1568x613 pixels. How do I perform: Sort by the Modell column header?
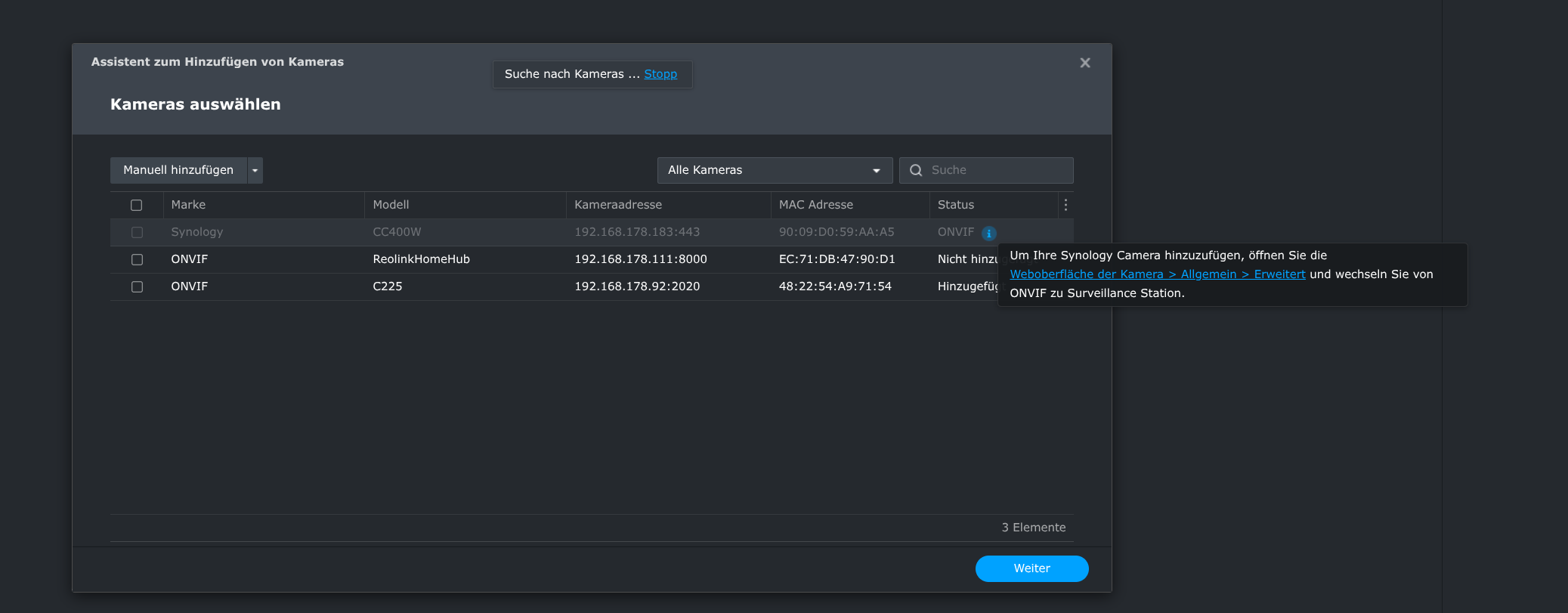point(391,205)
